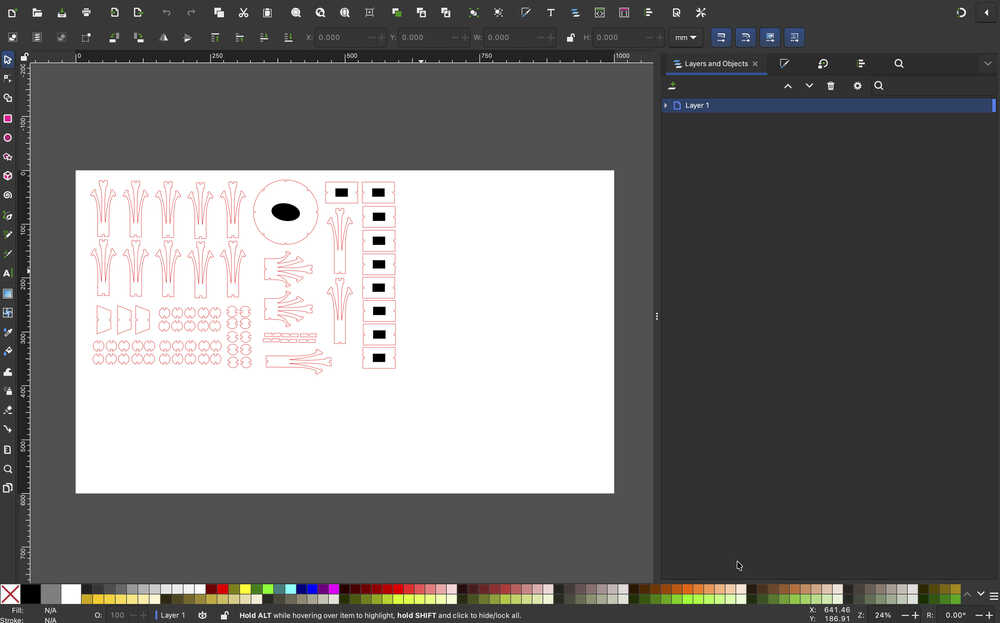Select the Connector tool
Image resolution: width=1000 pixels, height=623 pixels.
pos(8,429)
